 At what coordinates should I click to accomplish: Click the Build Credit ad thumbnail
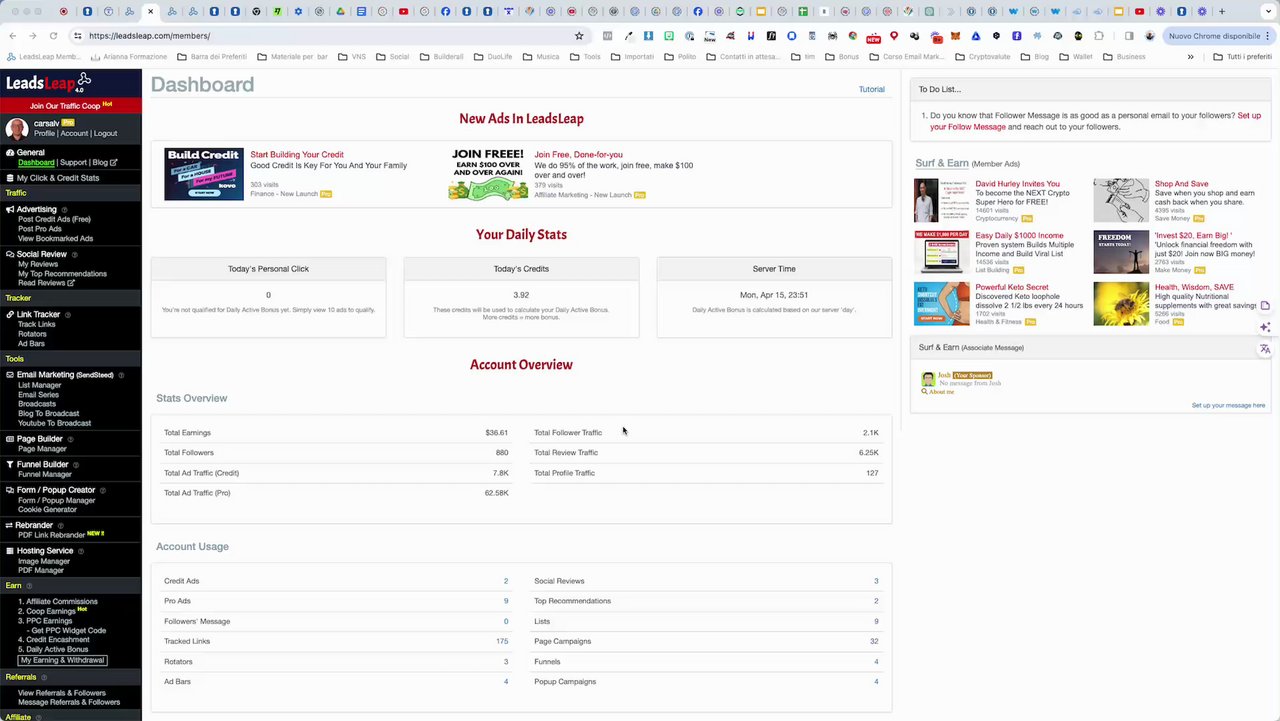coord(204,174)
